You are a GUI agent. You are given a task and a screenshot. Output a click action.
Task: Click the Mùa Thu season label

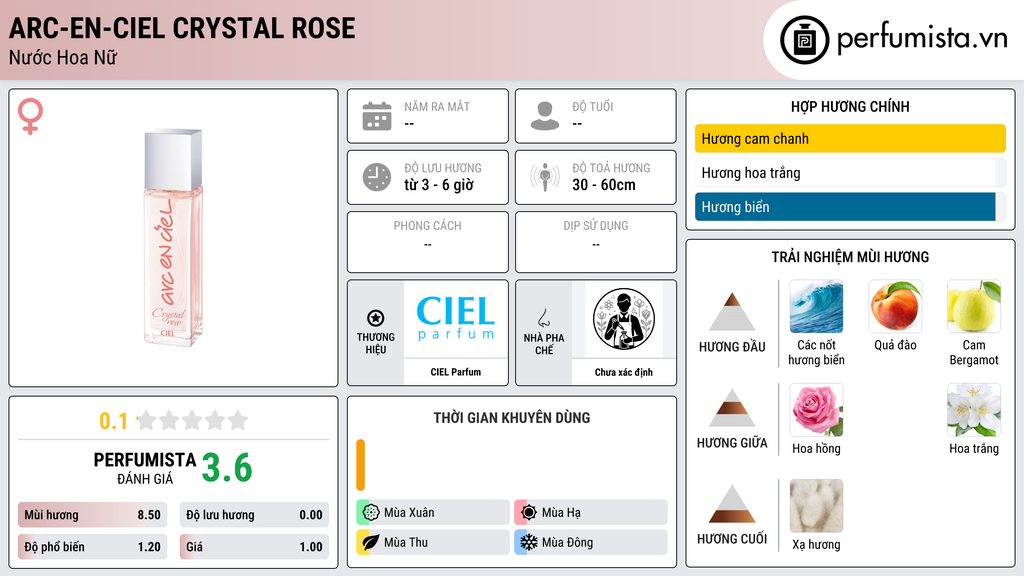(x=406, y=542)
